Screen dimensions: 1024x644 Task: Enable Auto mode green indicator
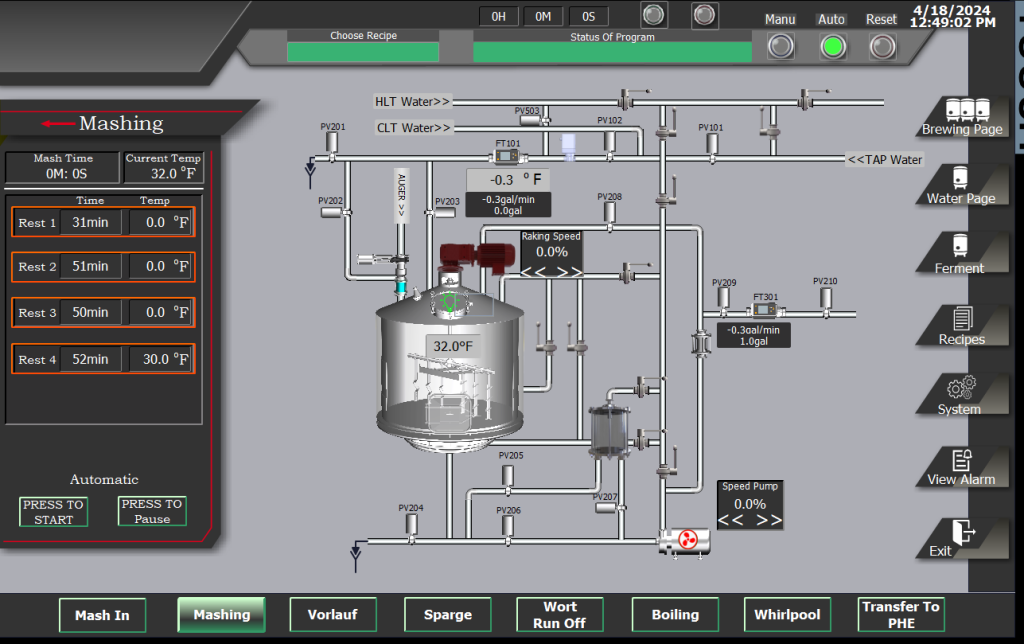pyautogui.click(x=832, y=46)
